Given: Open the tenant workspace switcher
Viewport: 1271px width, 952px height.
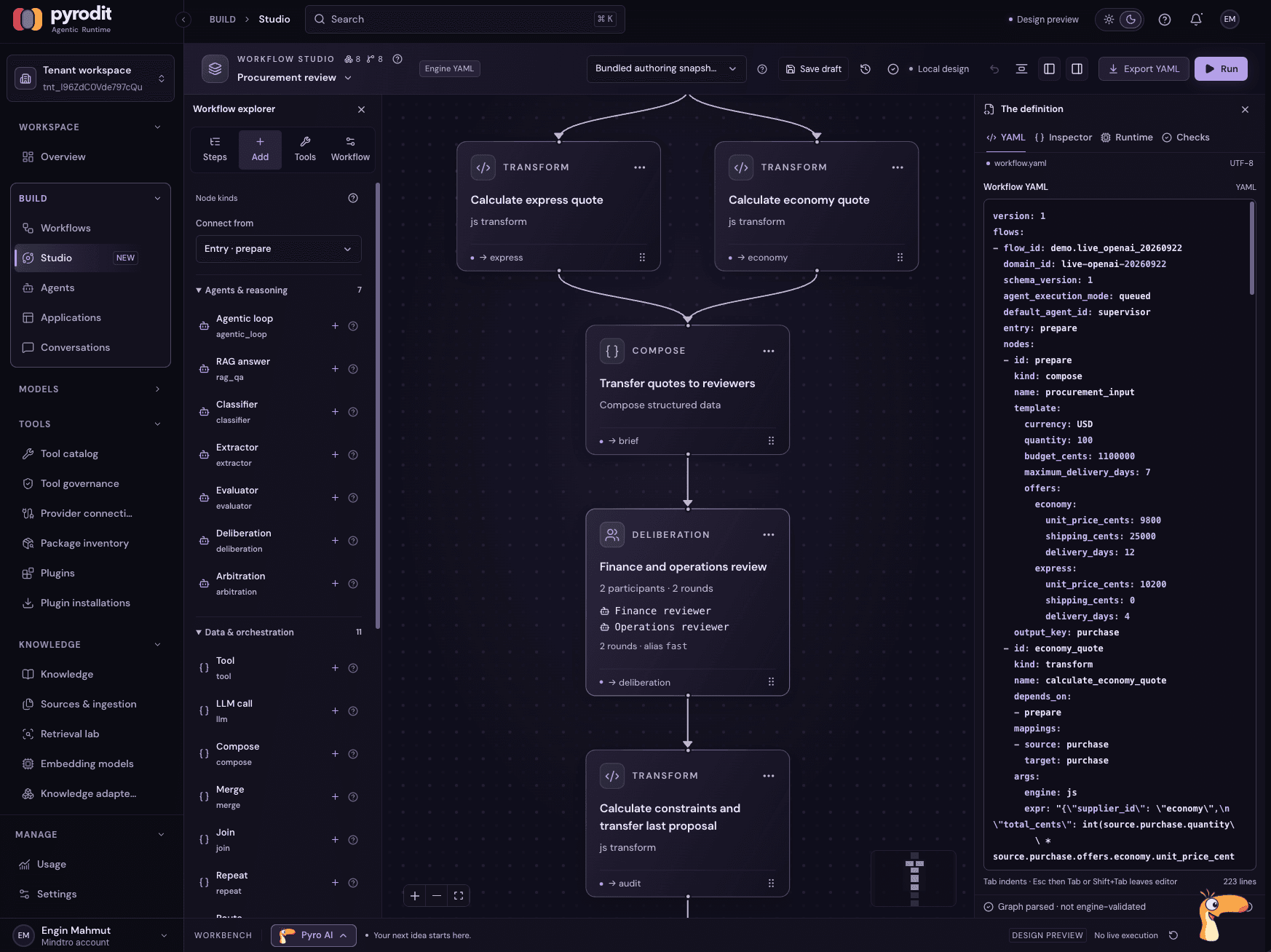Looking at the screenshot, I should pos(90,78).
